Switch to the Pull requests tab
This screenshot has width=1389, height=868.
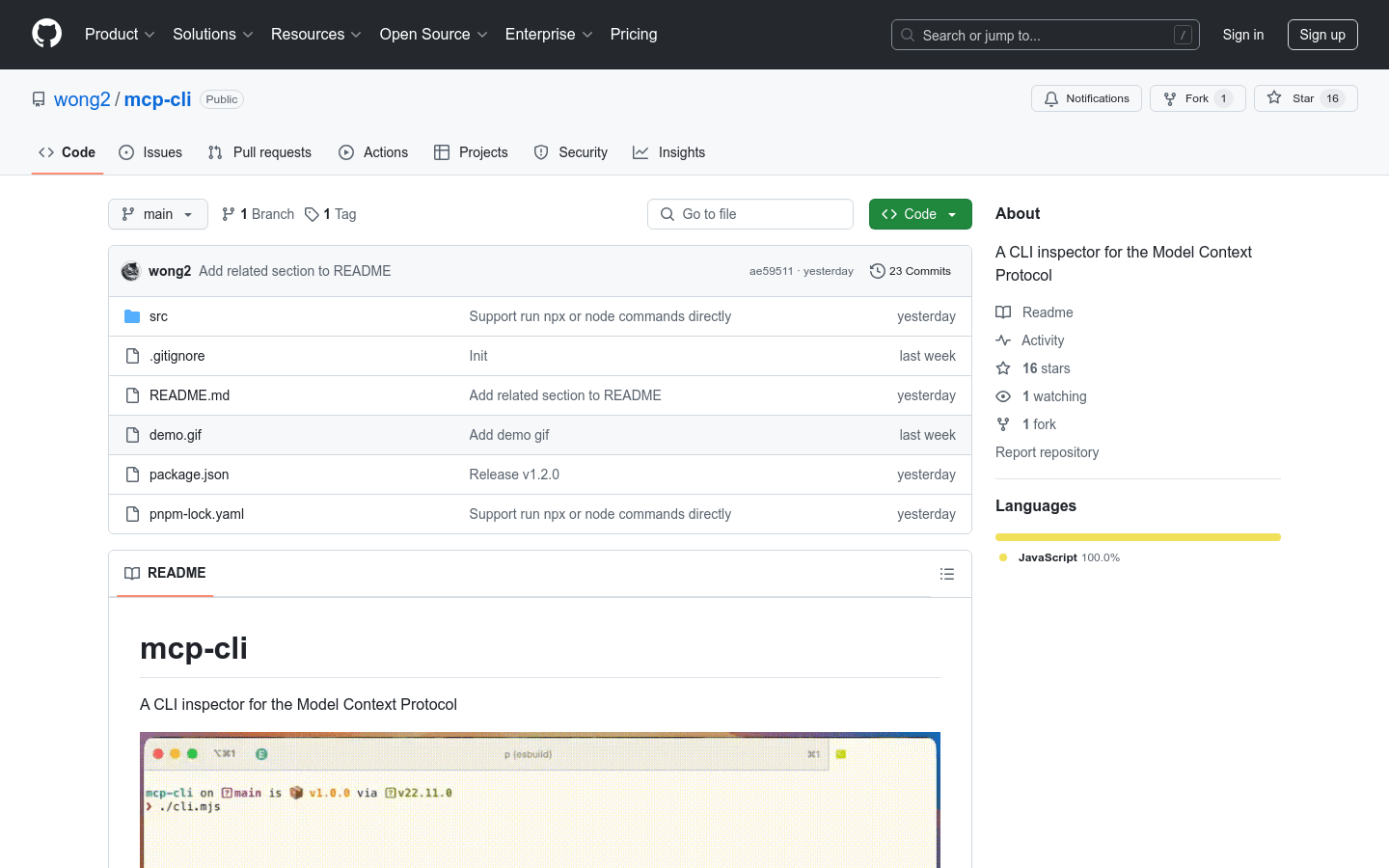pyautogui.click(x=259, y=152)
